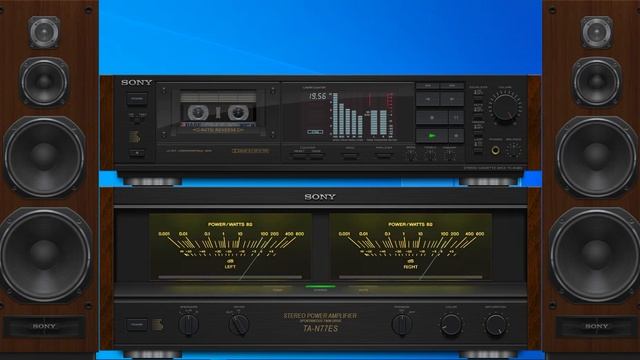Click the small record button right of play
Viewport: 640px width, 360px height.
456,136
